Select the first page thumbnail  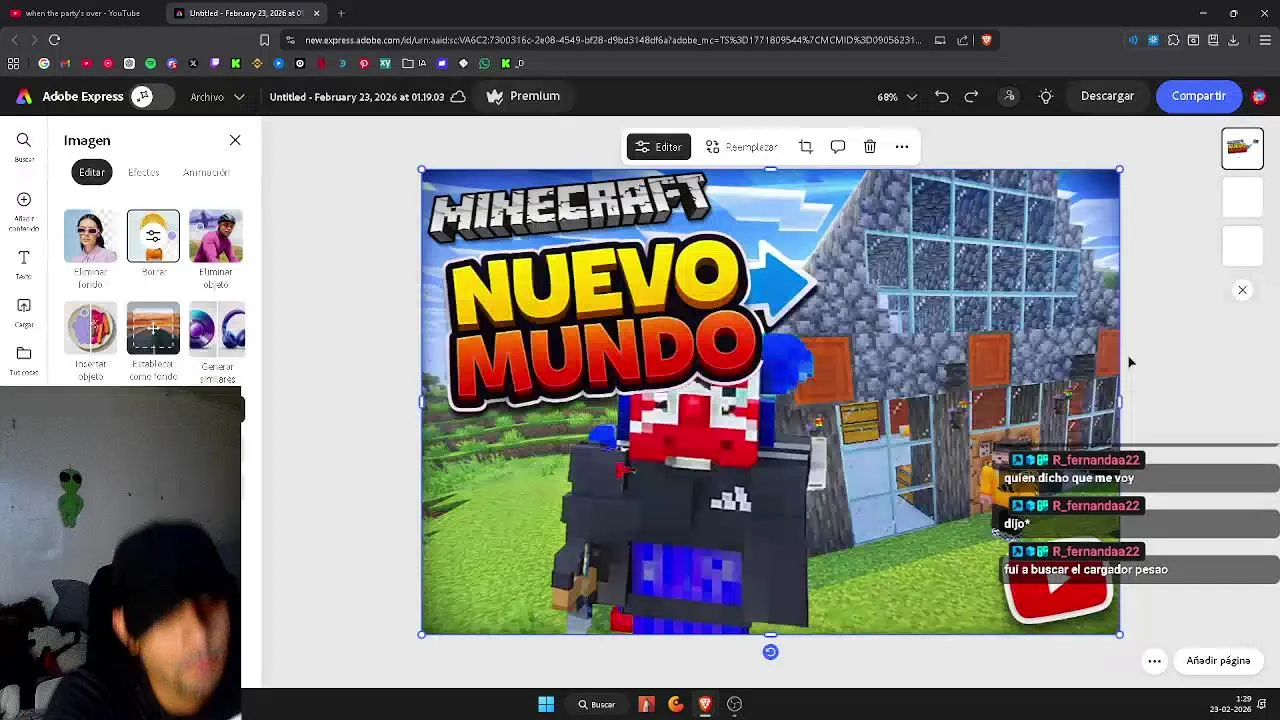[x=1242, y=148]
